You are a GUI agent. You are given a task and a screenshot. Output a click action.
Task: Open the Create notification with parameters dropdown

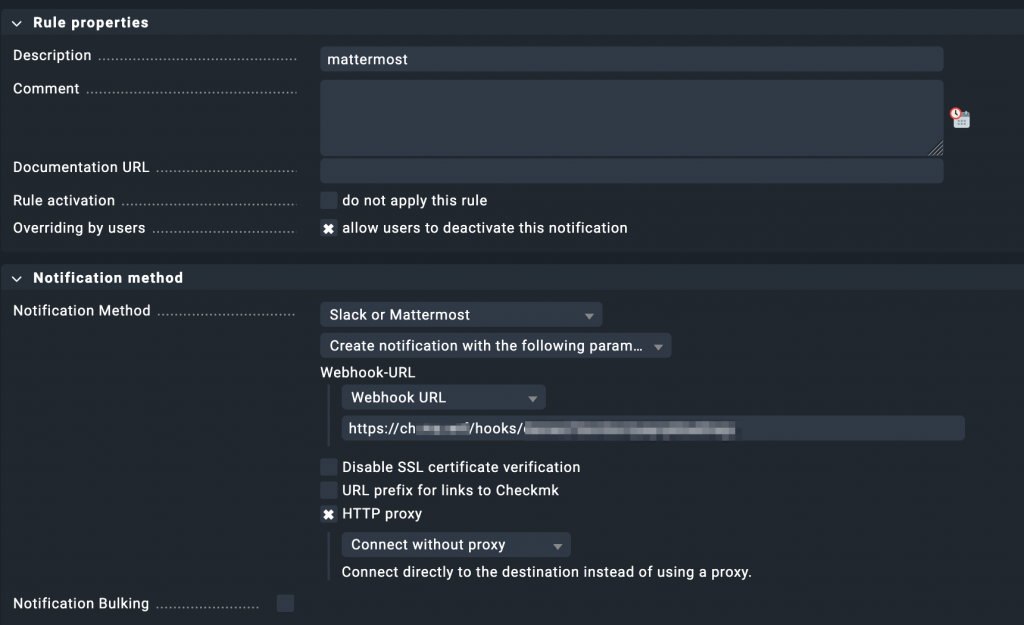(x=496, y=346)
